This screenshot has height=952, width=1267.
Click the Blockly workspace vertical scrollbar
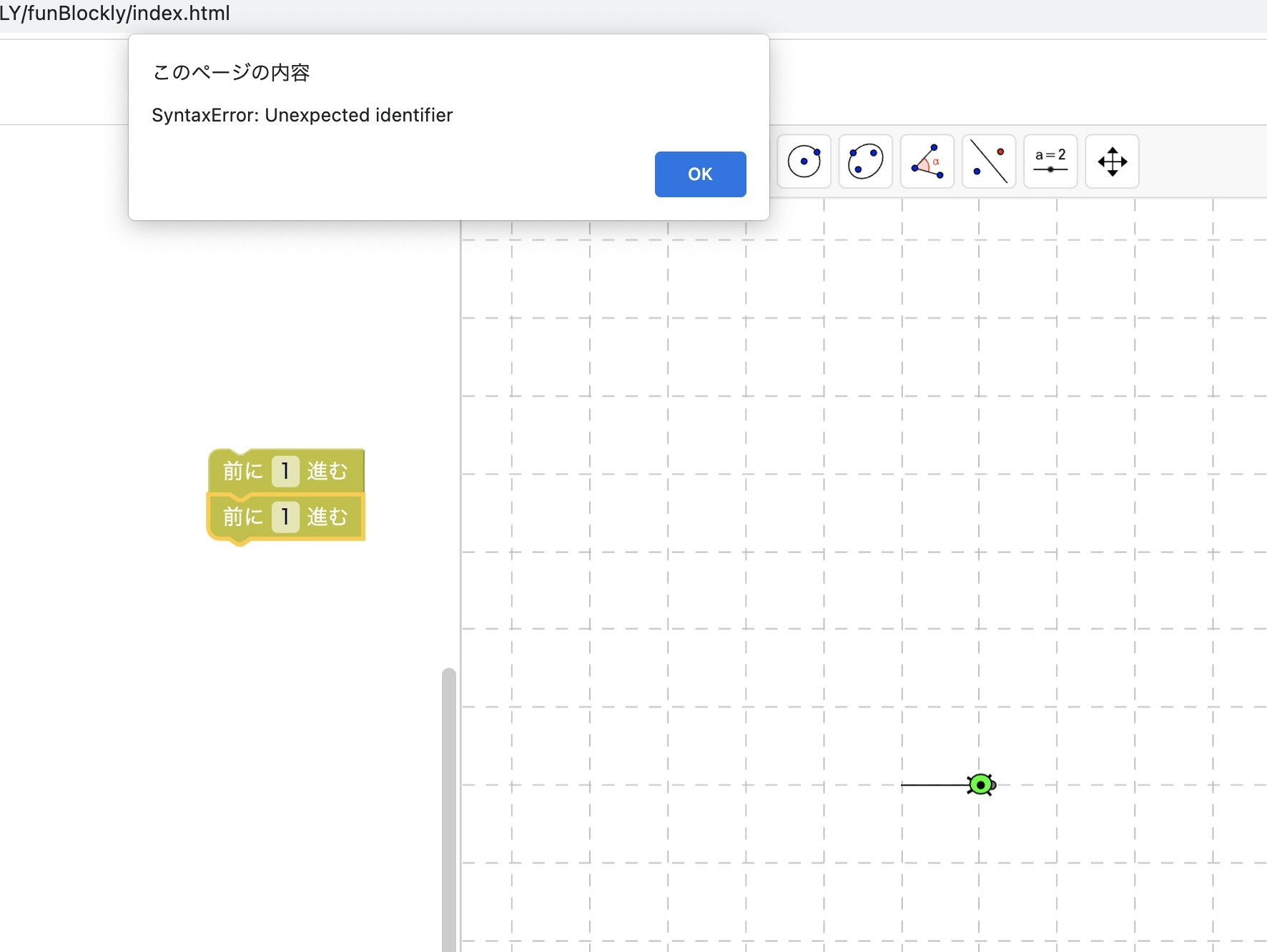pos(448,808)
